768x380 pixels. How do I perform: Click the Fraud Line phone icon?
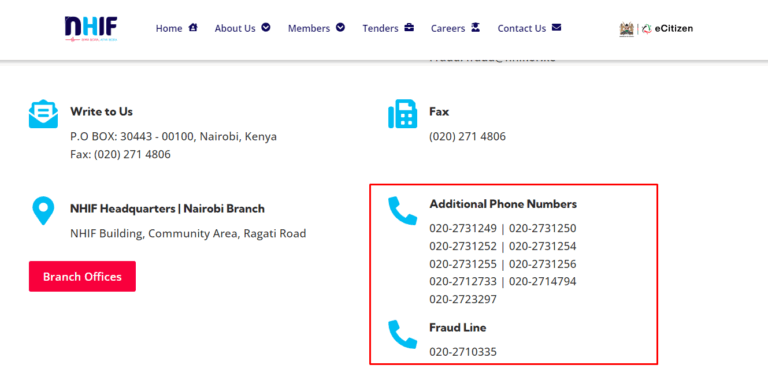403,334
